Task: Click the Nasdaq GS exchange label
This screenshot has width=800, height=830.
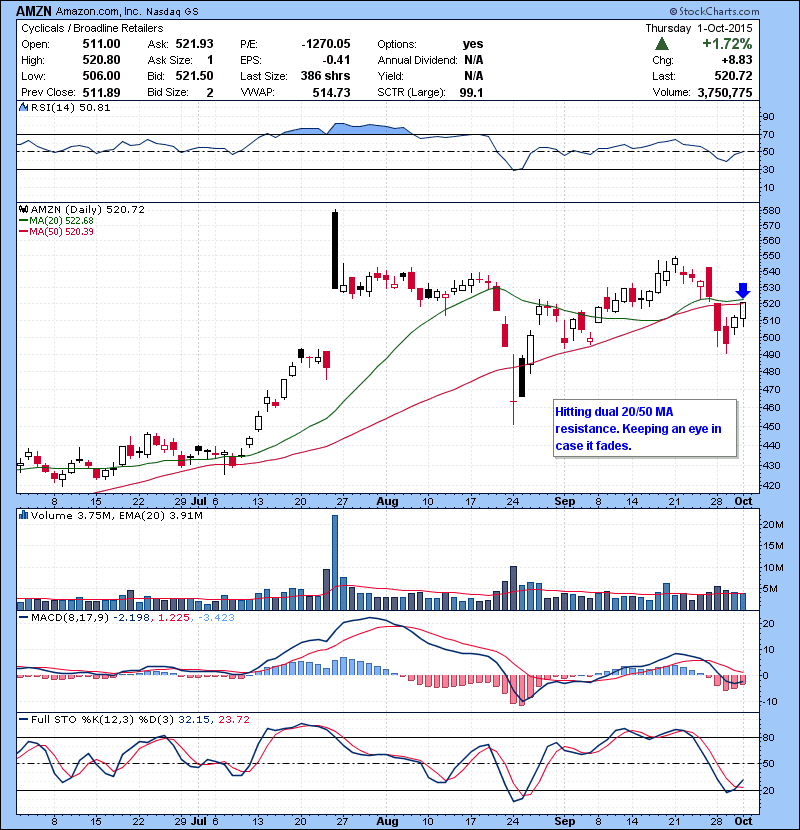Action: (x=172, y=11)
